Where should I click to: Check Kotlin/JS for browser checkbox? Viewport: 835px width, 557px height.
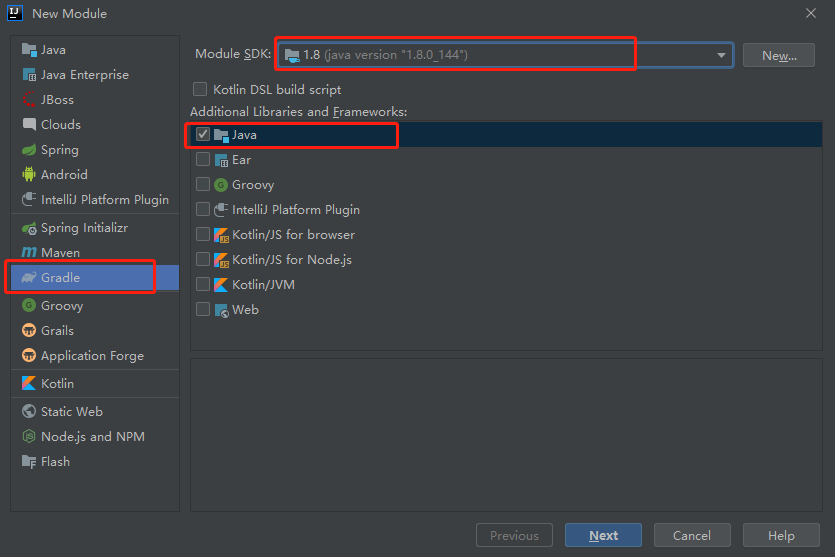203,234
